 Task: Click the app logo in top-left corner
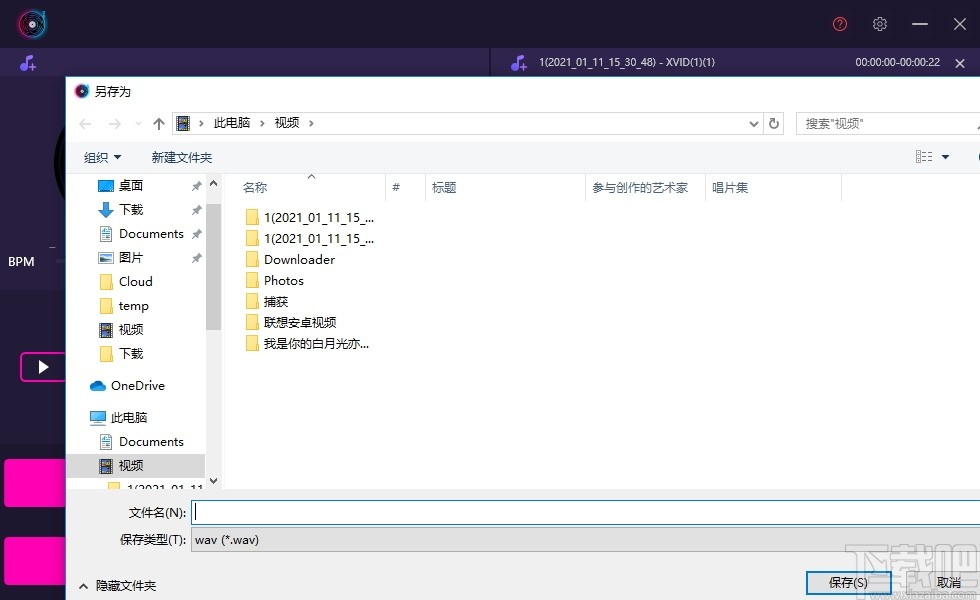(31, 23)
